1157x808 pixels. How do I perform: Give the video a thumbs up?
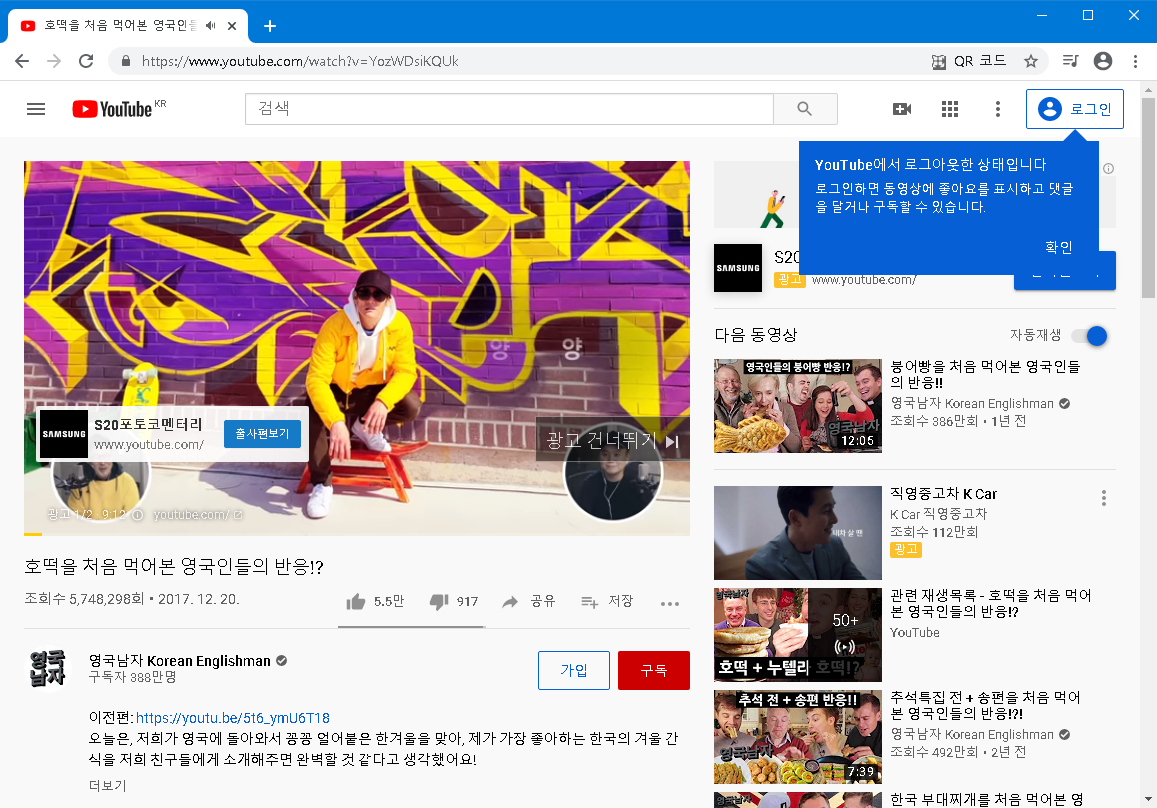coord(355,602)
